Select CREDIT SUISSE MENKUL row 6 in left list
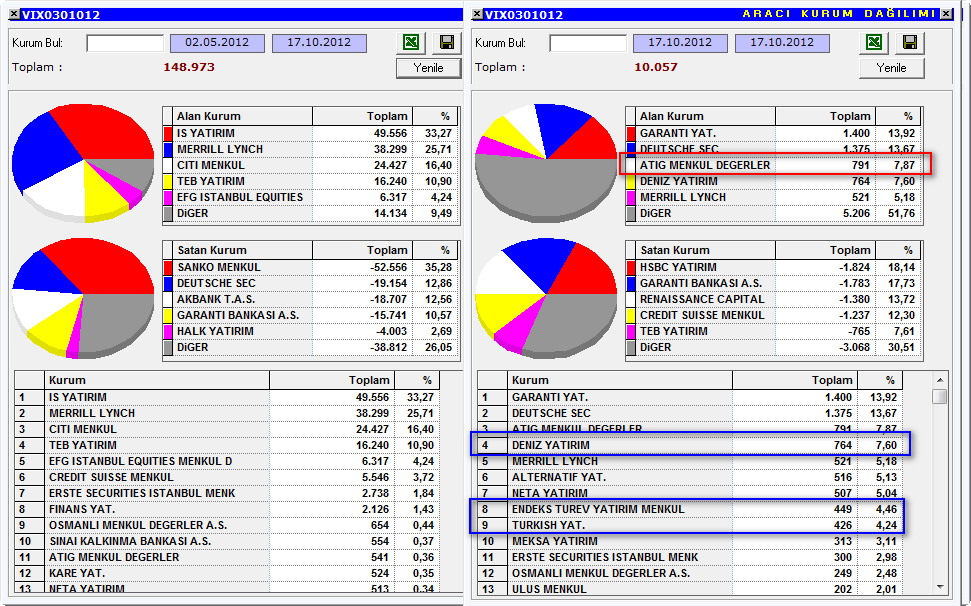This screenshot has height=606, width=971. (227, 477)
